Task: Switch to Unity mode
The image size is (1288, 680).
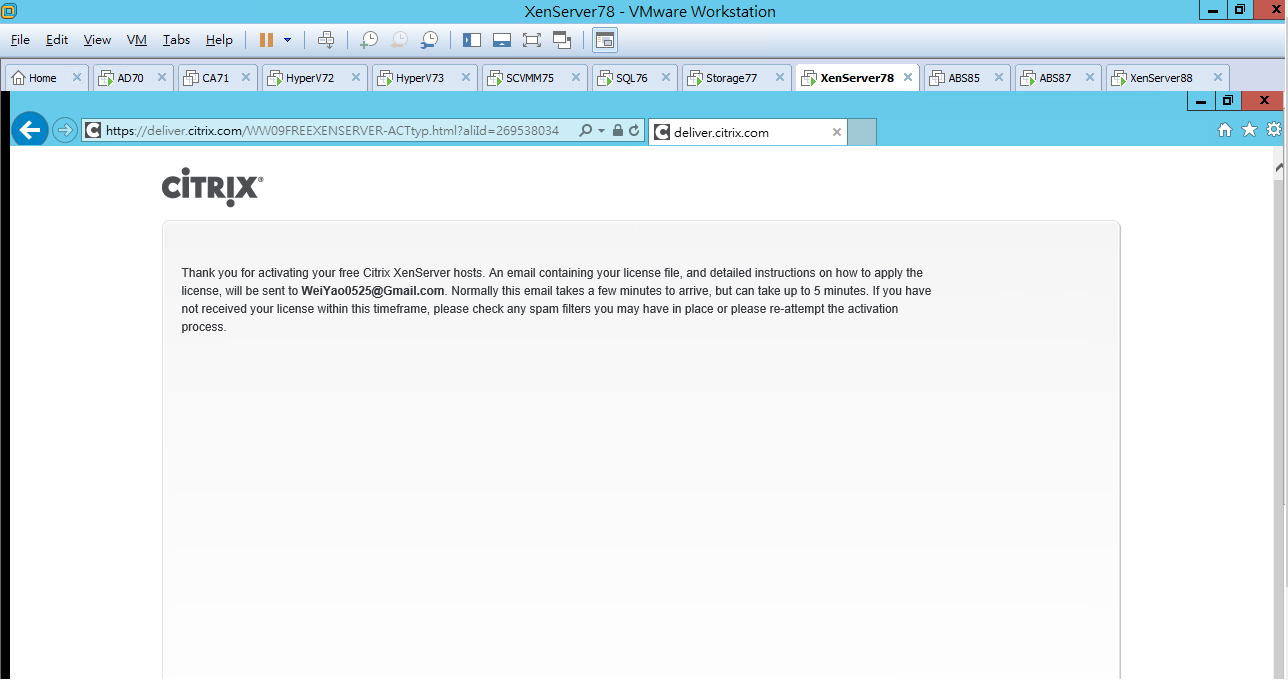Action: click(x=562, y=40)
